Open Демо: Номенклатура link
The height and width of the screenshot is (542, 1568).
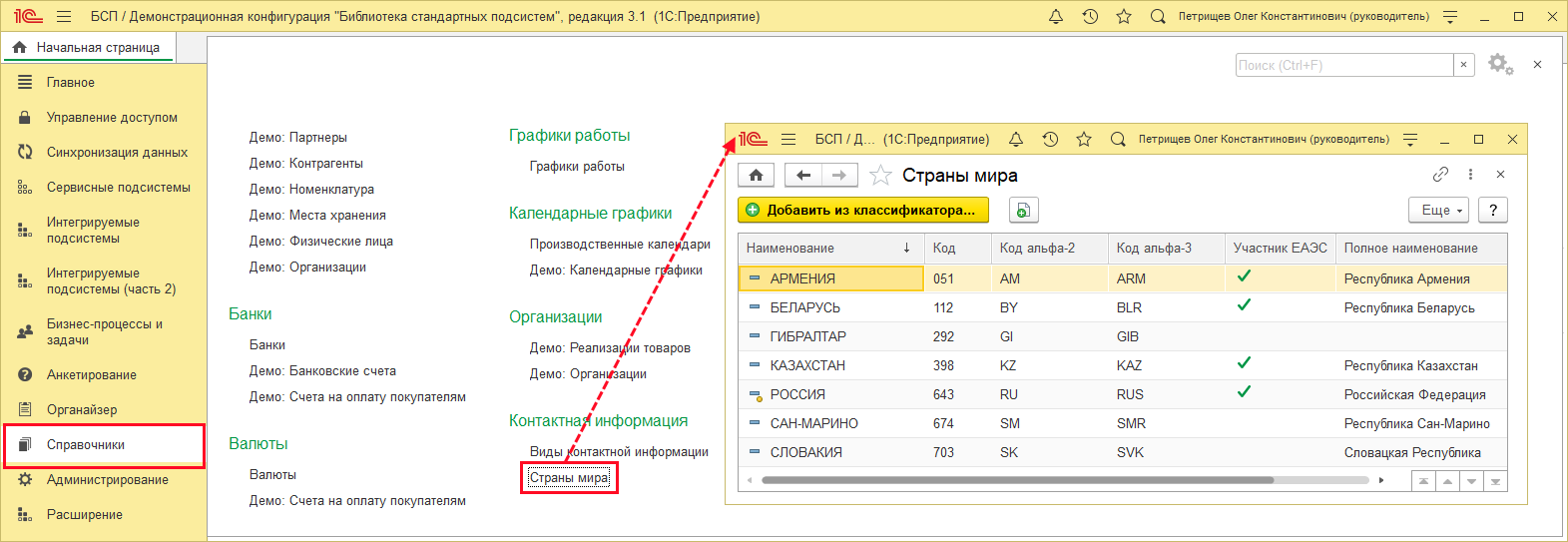[x=311, y=190]
